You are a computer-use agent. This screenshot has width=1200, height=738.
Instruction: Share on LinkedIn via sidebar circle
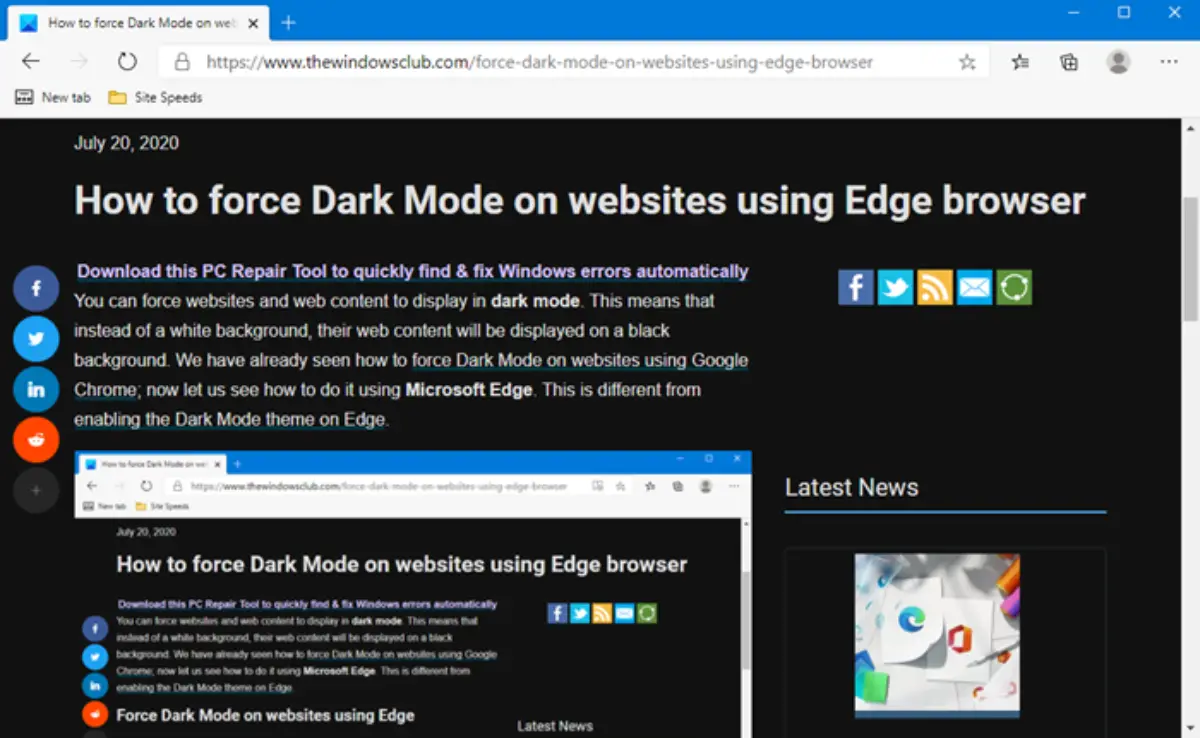pos(36,390)
